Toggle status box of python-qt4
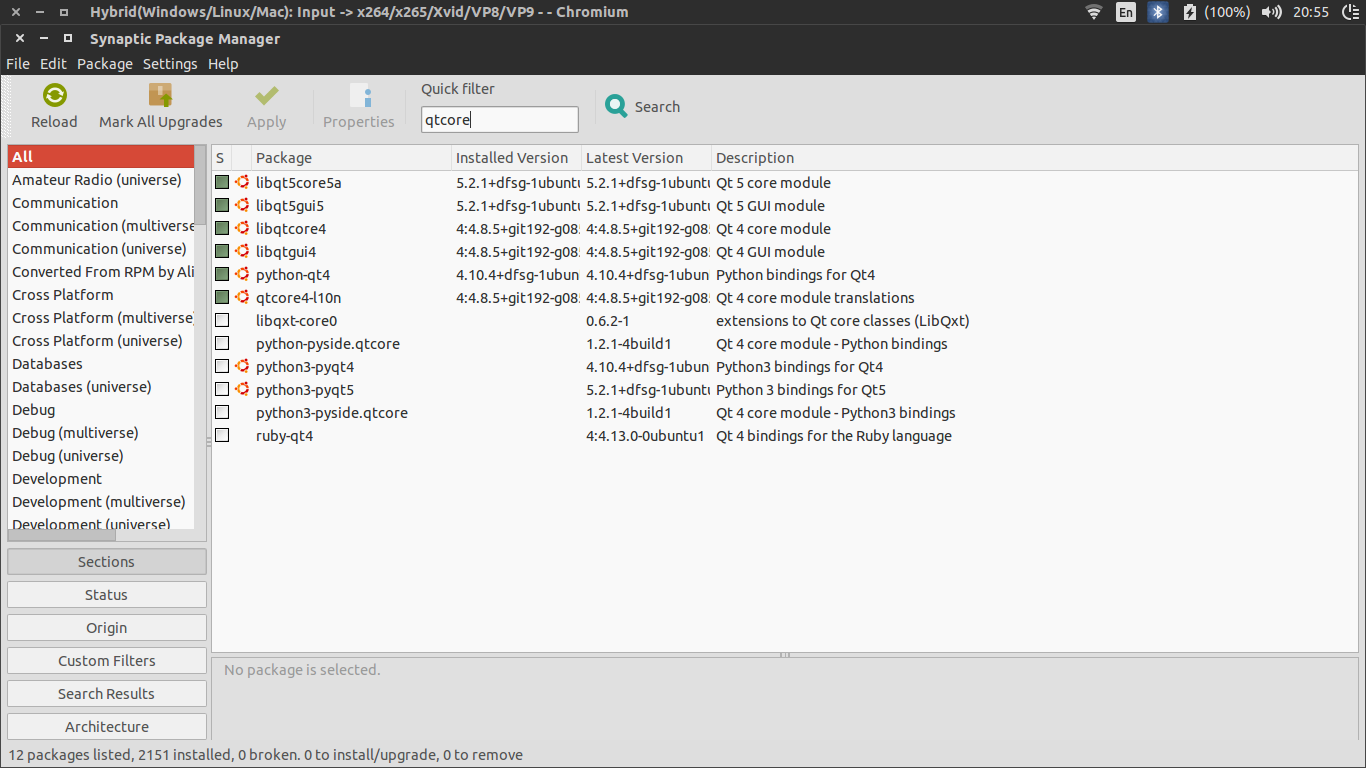Image resolution: width=1366 pixels, height=768 pixels. (222, 275)
